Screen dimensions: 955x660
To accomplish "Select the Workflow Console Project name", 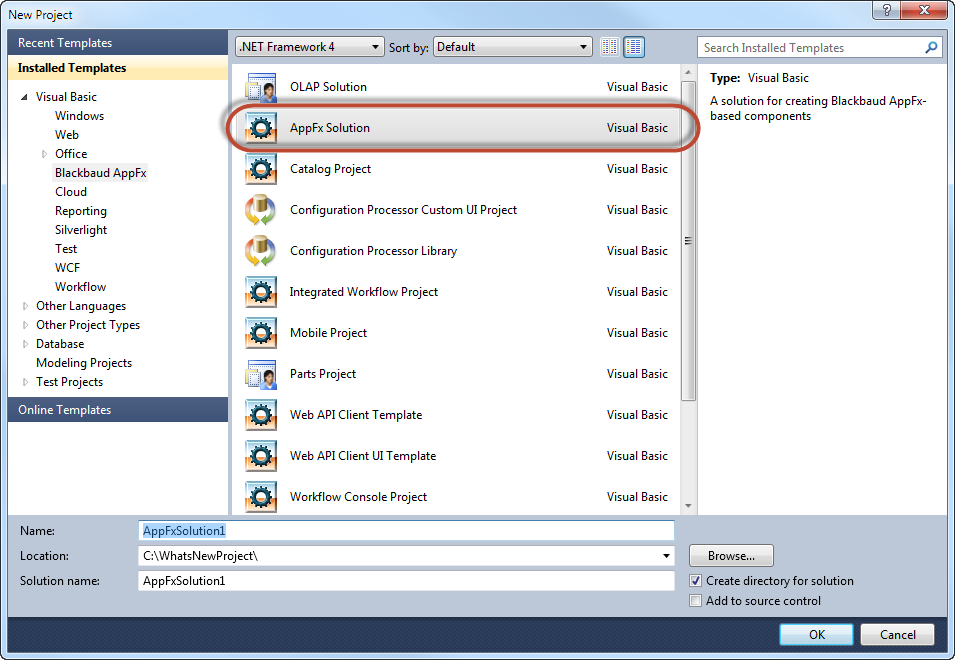I will click(358, 497).
